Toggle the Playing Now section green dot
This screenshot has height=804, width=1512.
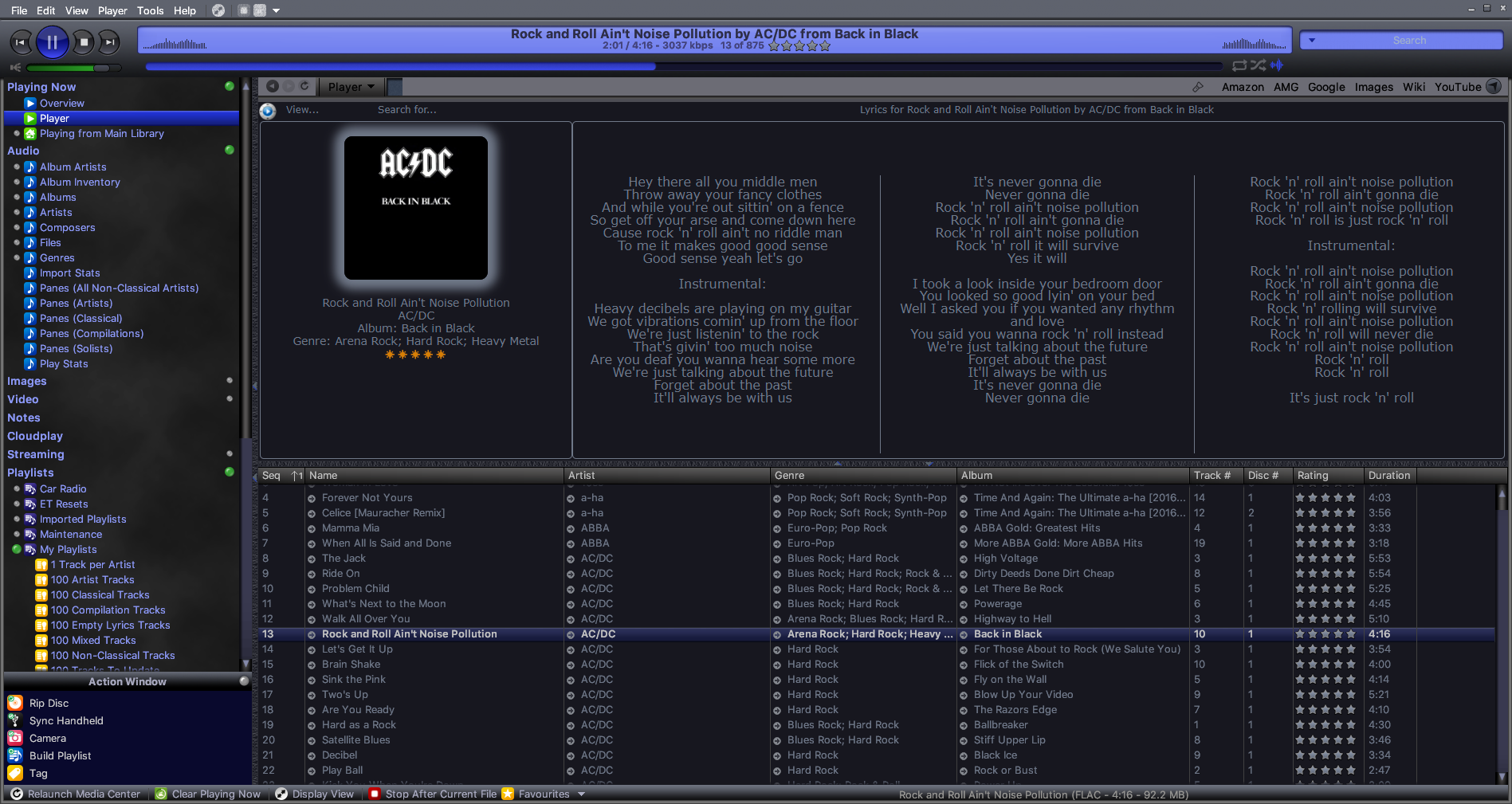230,86
